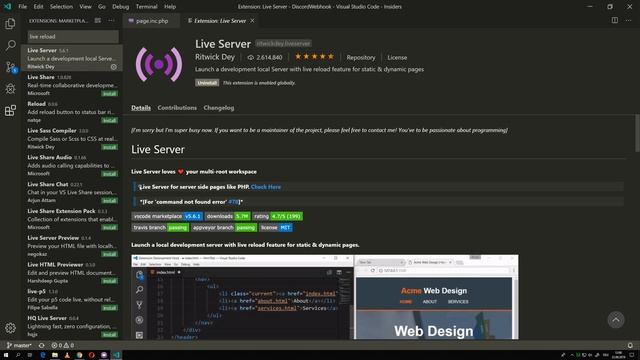Open the extensions sidebar more actions menu

[x=111, y=20]
